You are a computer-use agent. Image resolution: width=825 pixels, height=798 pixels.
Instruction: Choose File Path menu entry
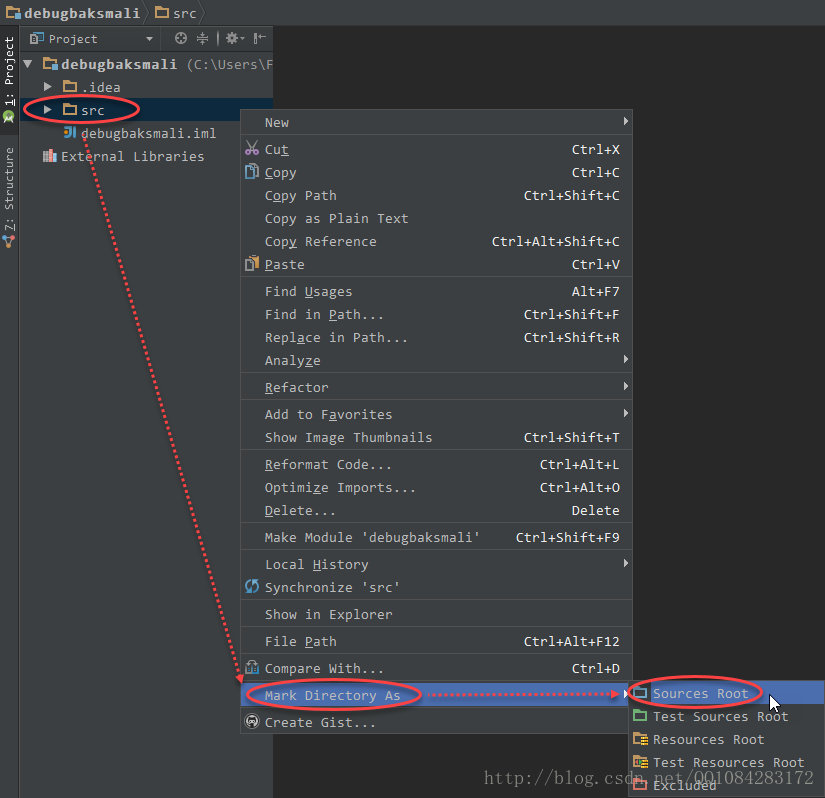[x=436, y=641]
